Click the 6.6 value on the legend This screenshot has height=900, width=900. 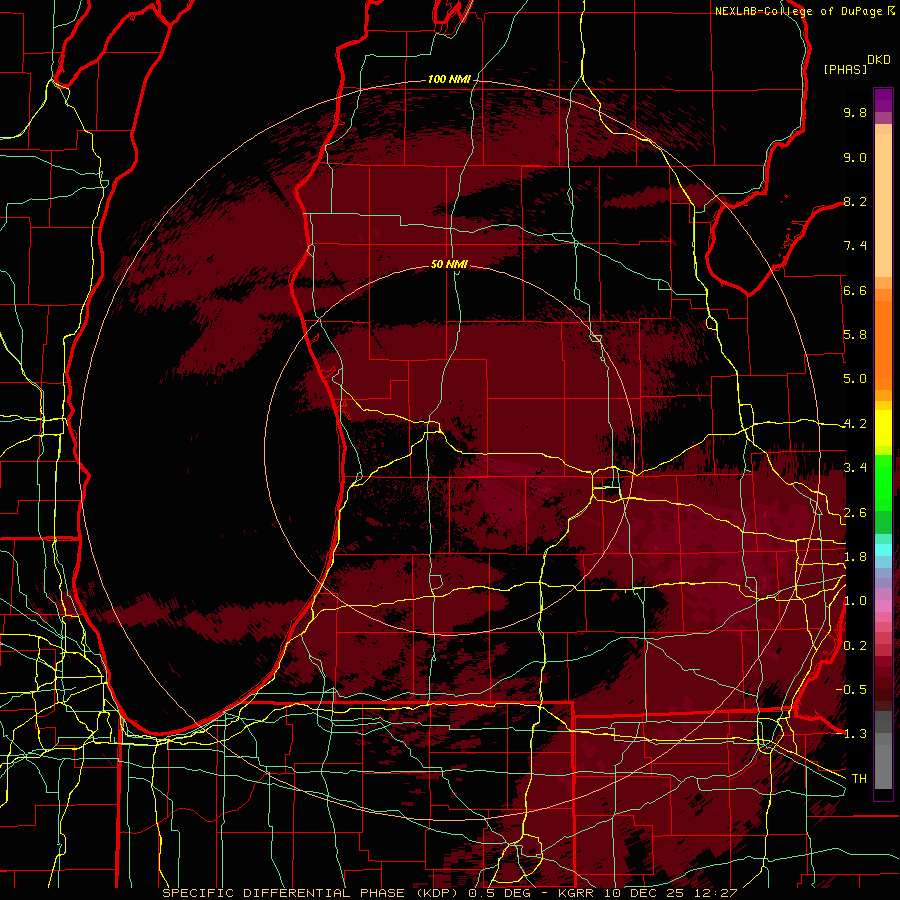click(x=855, y=290)
